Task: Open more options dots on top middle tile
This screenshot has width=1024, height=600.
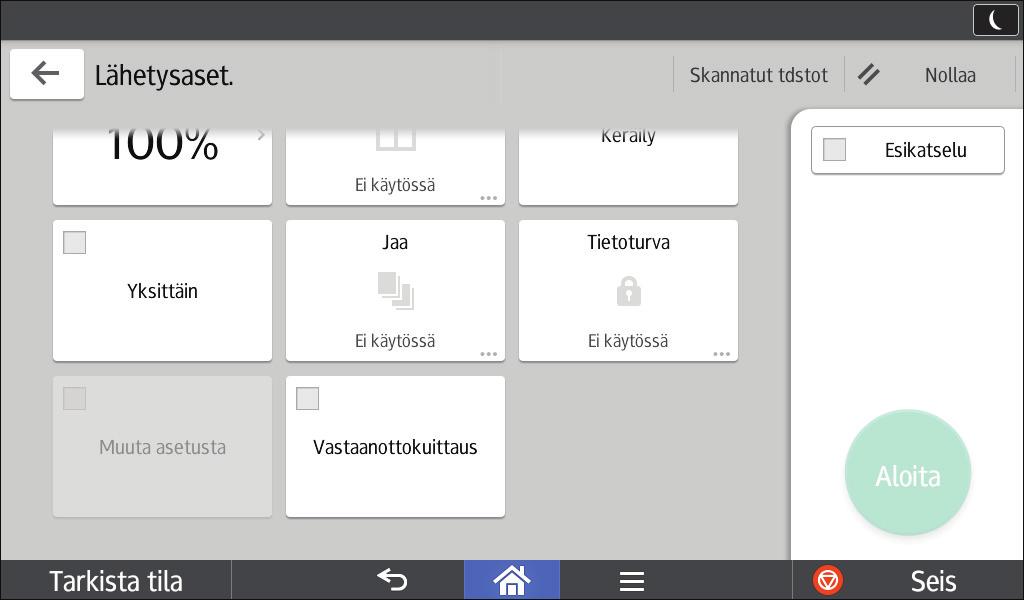Action: pyautogui.click(x=488, y=198)
